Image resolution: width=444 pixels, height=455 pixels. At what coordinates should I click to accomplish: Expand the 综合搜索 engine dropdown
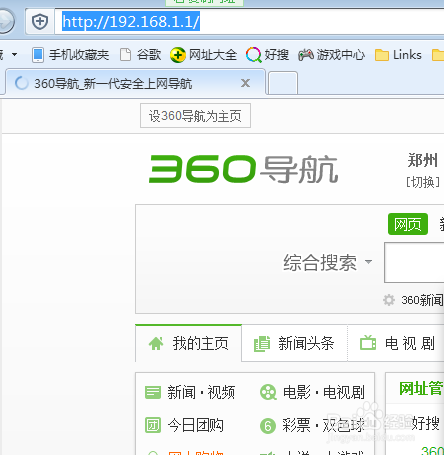click(328, 262)
